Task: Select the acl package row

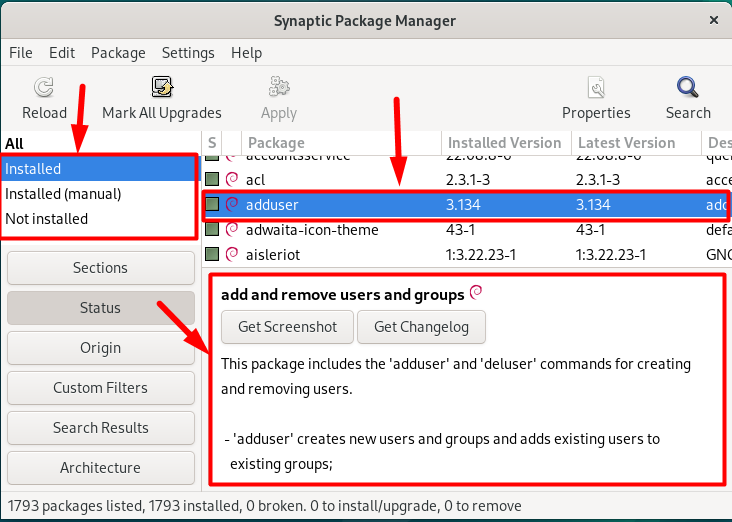Action: click(467, 179)
